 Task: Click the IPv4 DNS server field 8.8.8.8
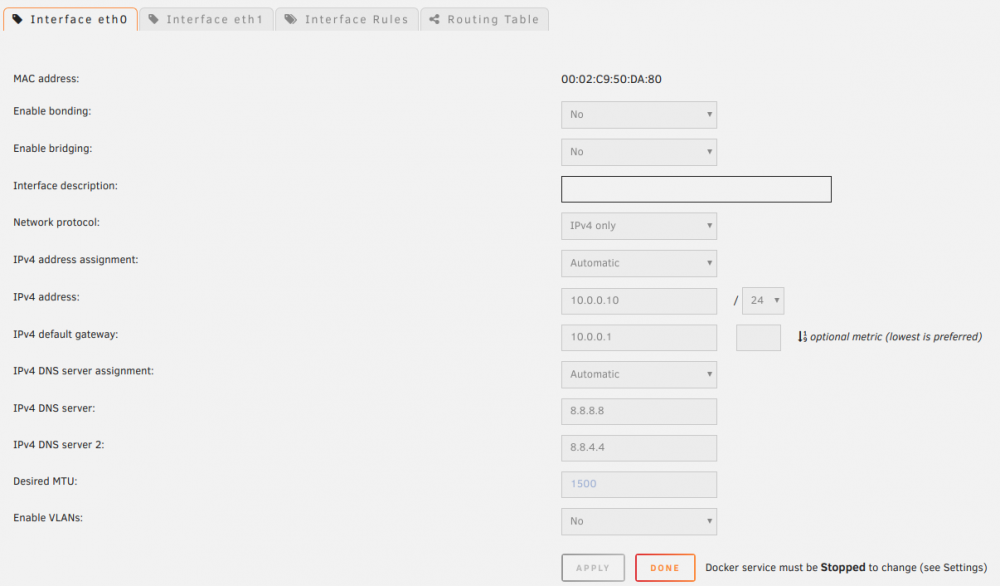tap(638, 411)
